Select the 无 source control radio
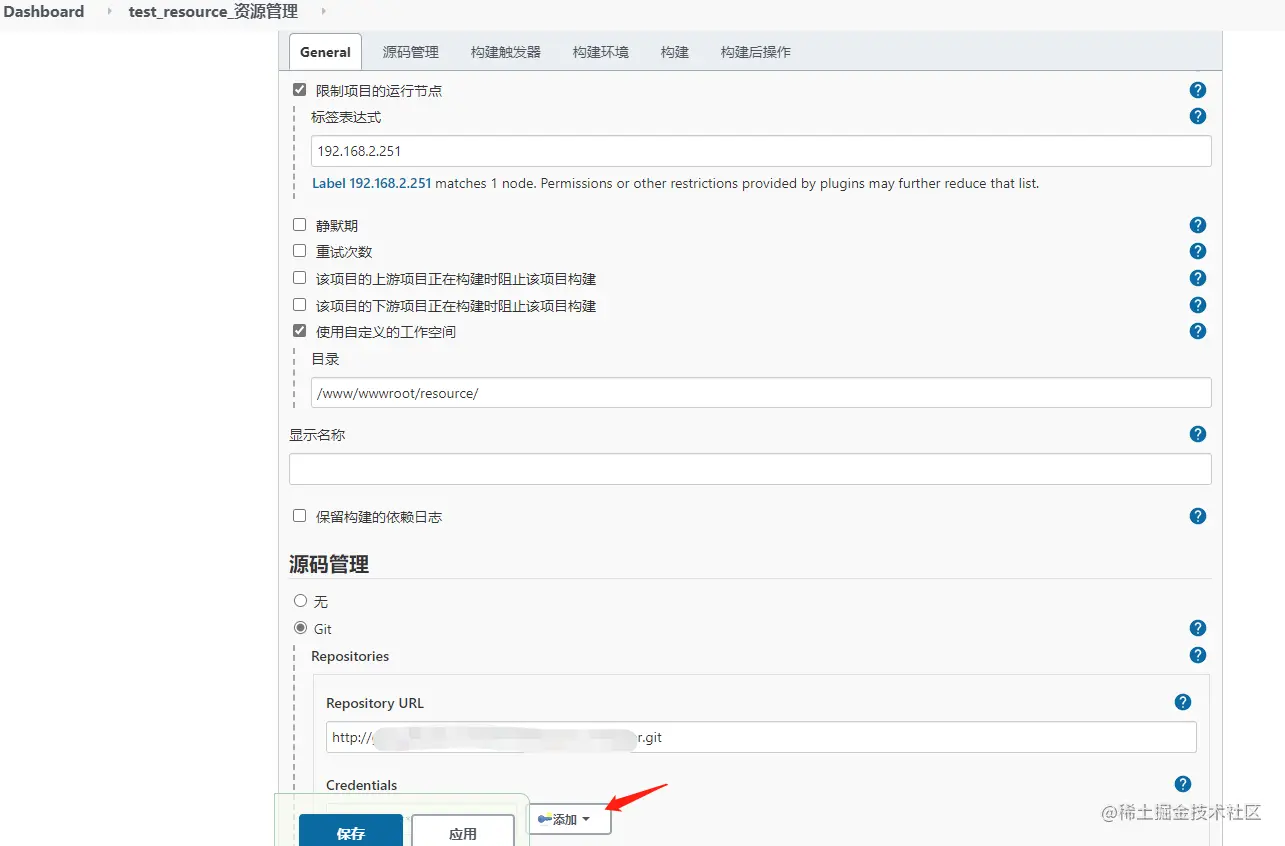 coord(300,601)
